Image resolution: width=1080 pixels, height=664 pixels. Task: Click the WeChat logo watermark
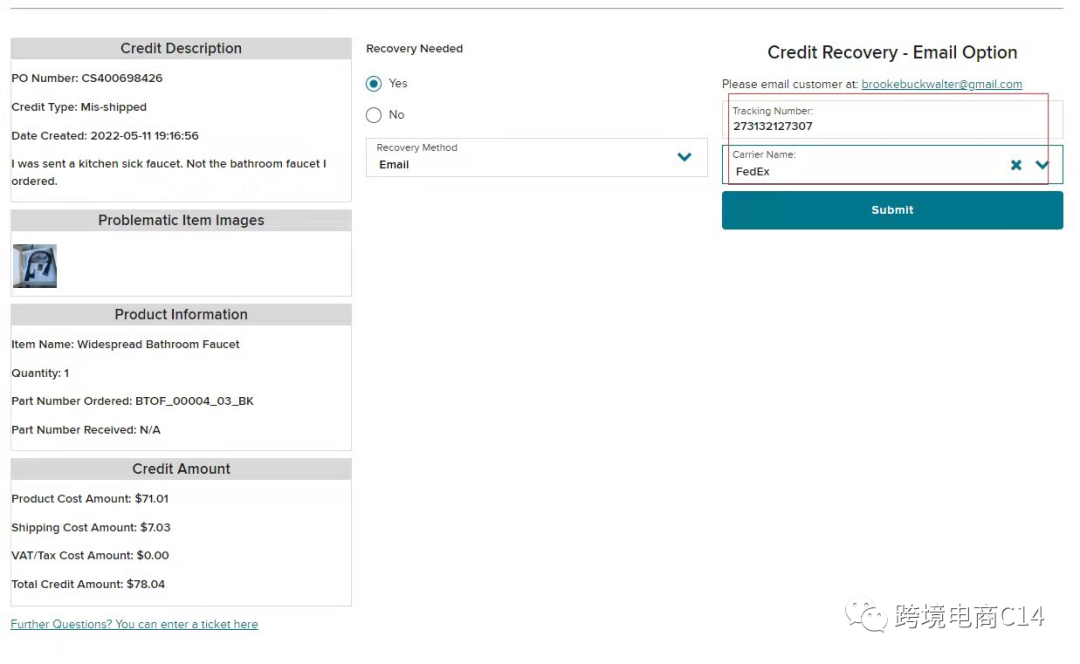point(866,616)
